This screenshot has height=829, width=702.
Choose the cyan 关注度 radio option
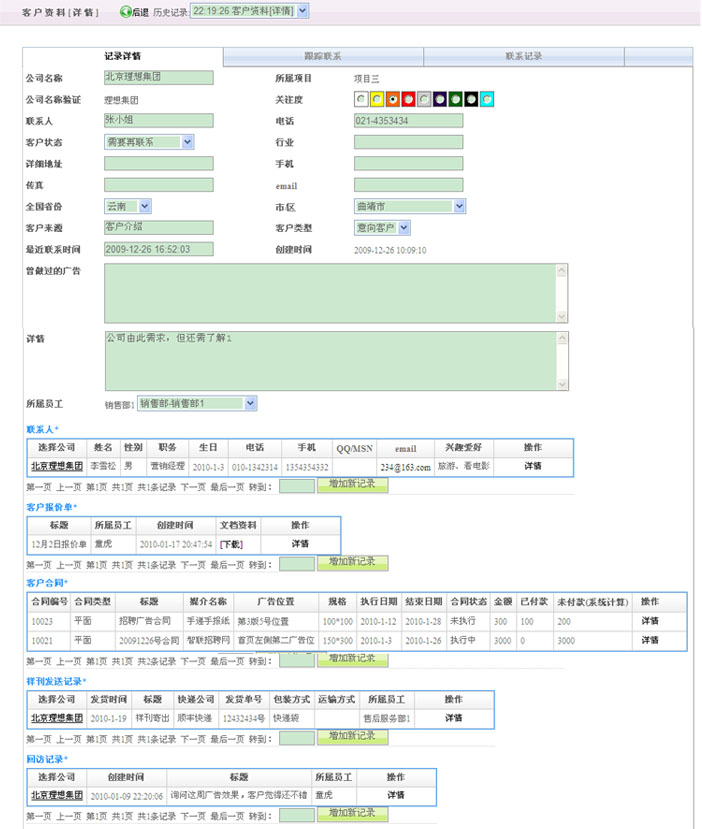[x=487, y=99]
